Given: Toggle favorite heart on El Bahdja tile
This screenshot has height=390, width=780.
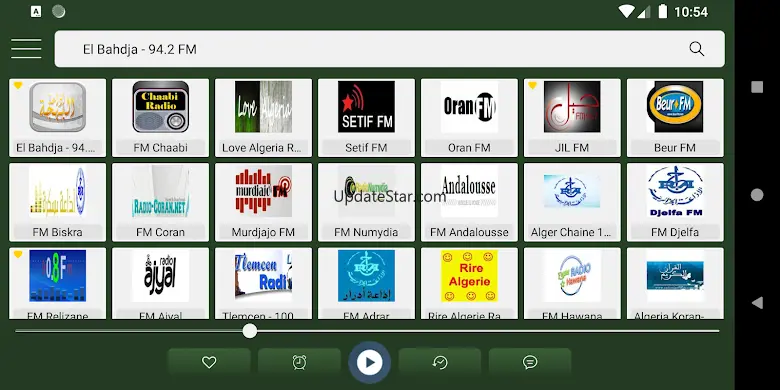Looking at the screenshot, I should [18, 86].
